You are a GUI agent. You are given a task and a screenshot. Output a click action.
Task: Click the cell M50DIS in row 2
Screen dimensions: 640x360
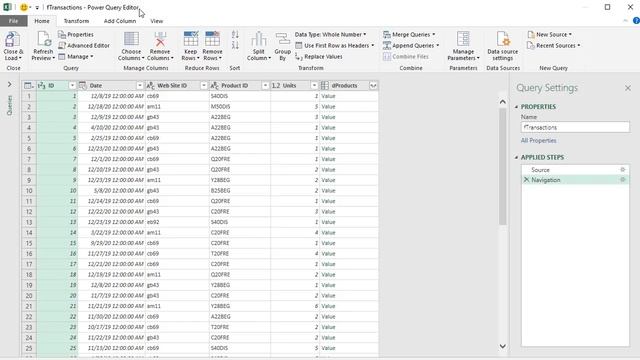(240, 107)
